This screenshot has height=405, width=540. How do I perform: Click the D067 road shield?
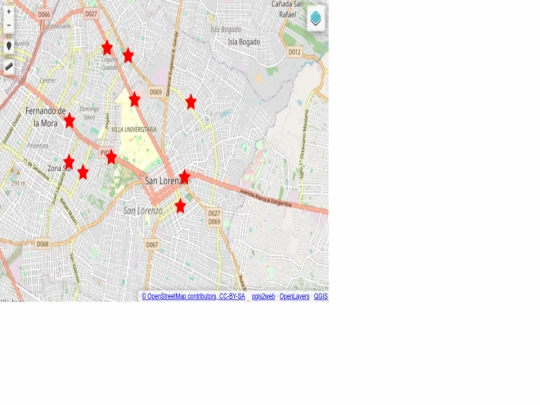(x=152, y=245)
